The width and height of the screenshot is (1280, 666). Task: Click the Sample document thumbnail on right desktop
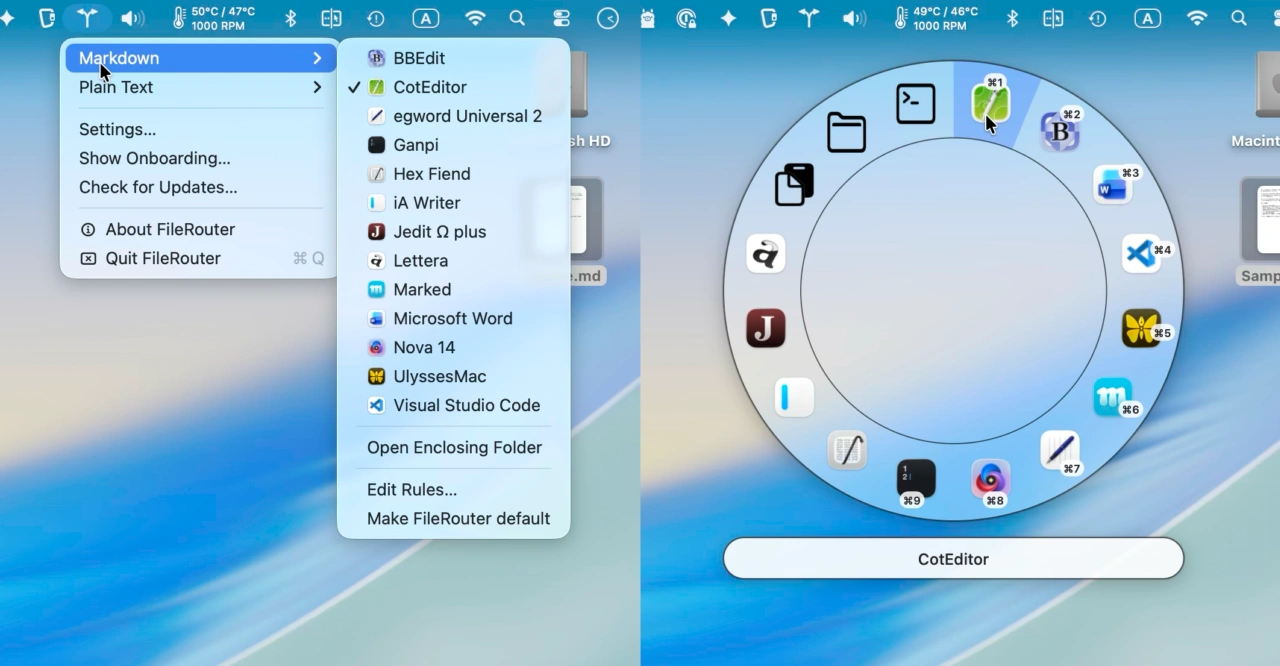coord(1262,218)
